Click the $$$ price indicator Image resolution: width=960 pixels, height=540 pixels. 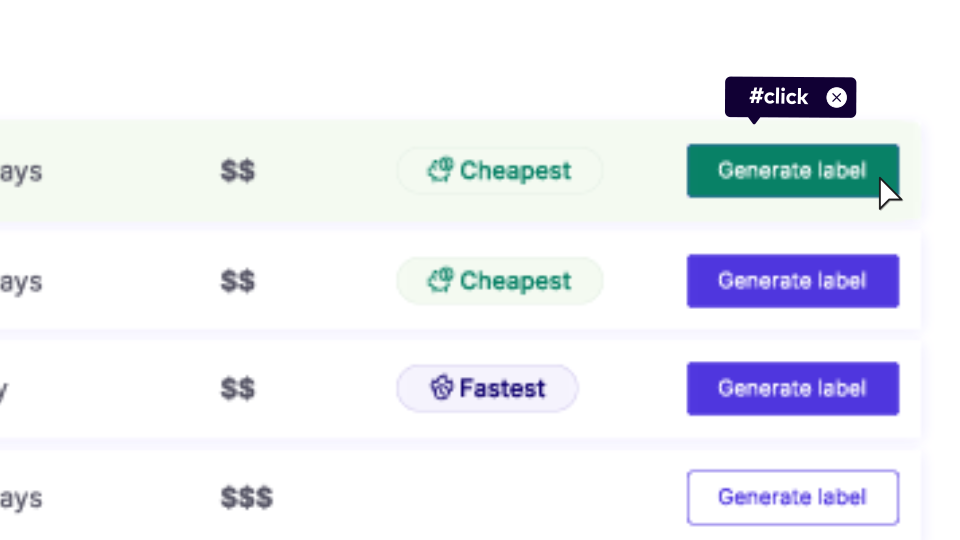(246, 497)
